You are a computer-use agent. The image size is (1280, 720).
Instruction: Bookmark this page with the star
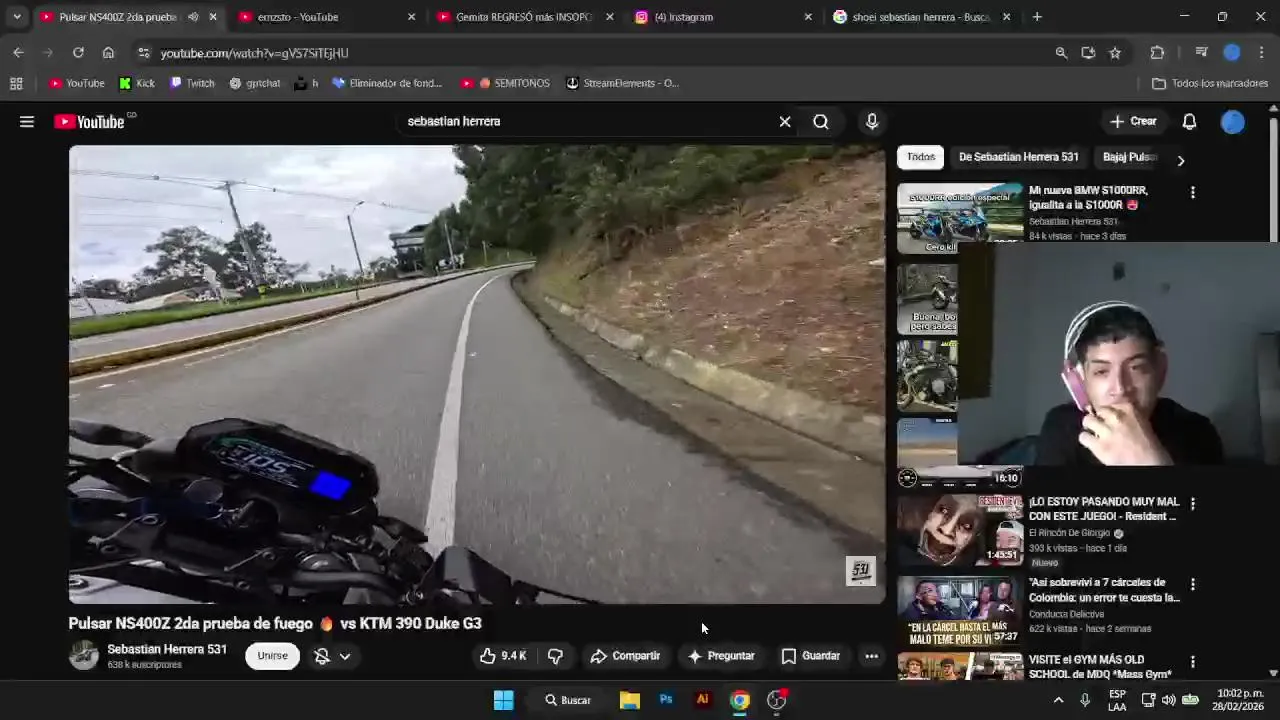(x=1115, y=53)
